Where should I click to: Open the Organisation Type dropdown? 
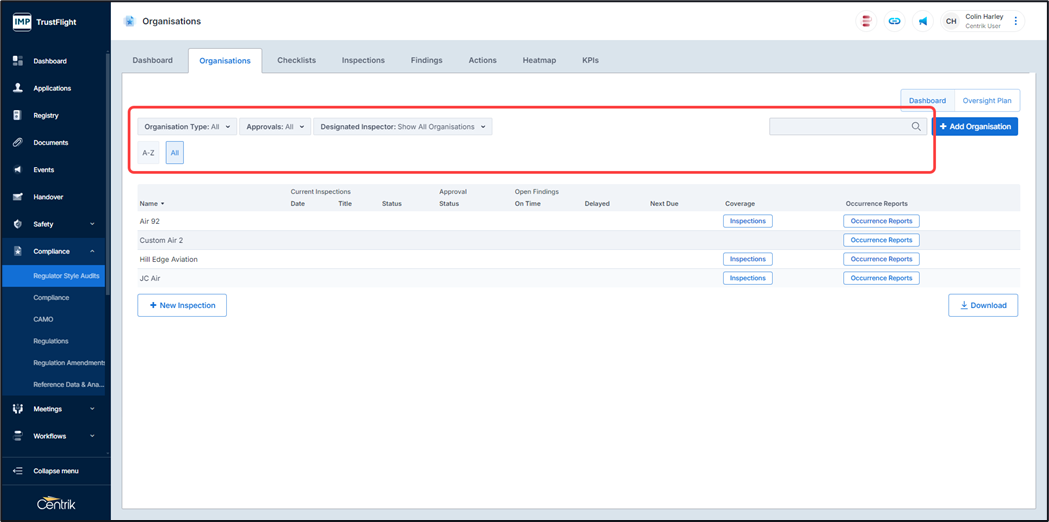coord(187,127)
